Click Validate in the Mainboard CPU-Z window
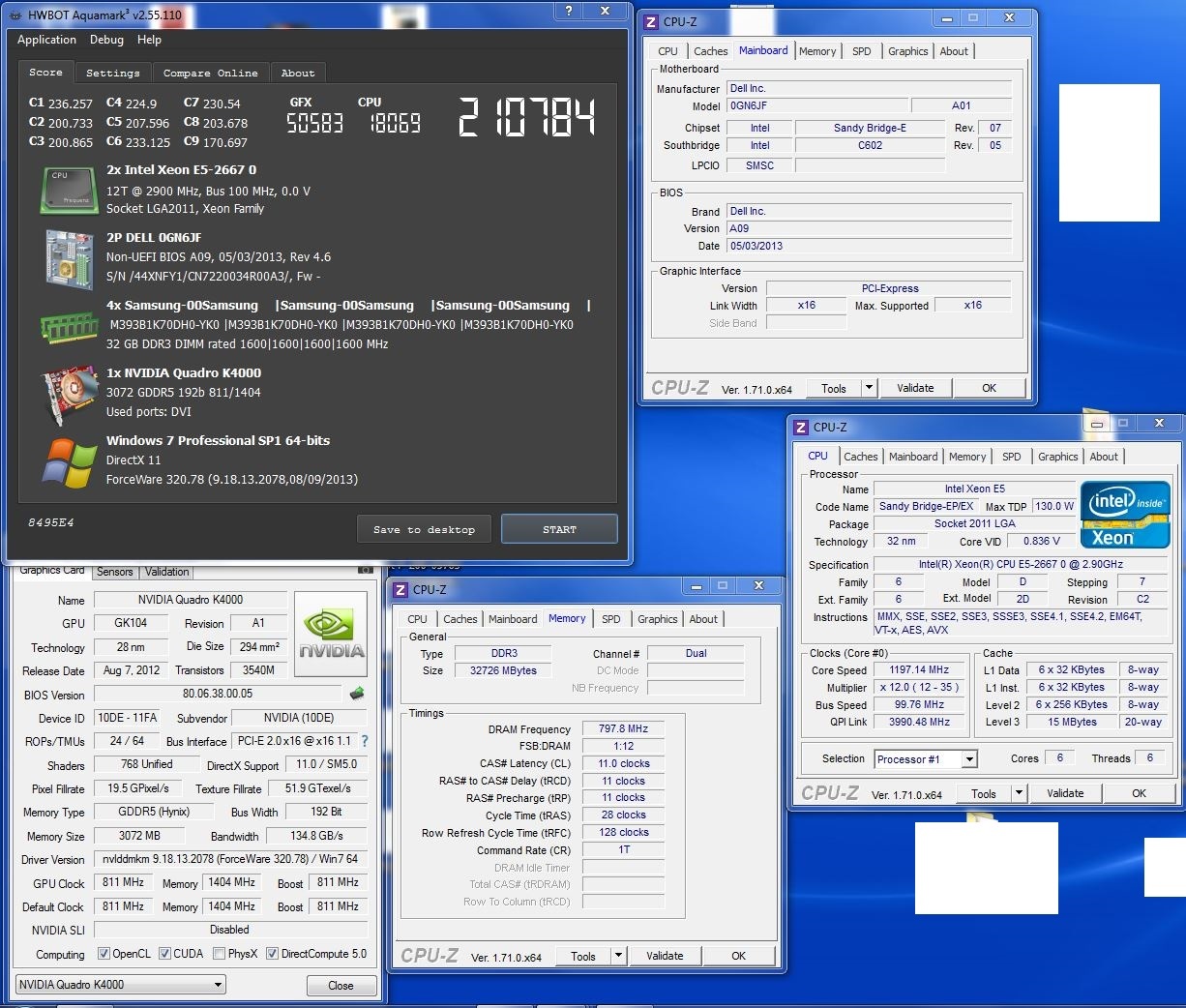 click(x=915, y=388)
